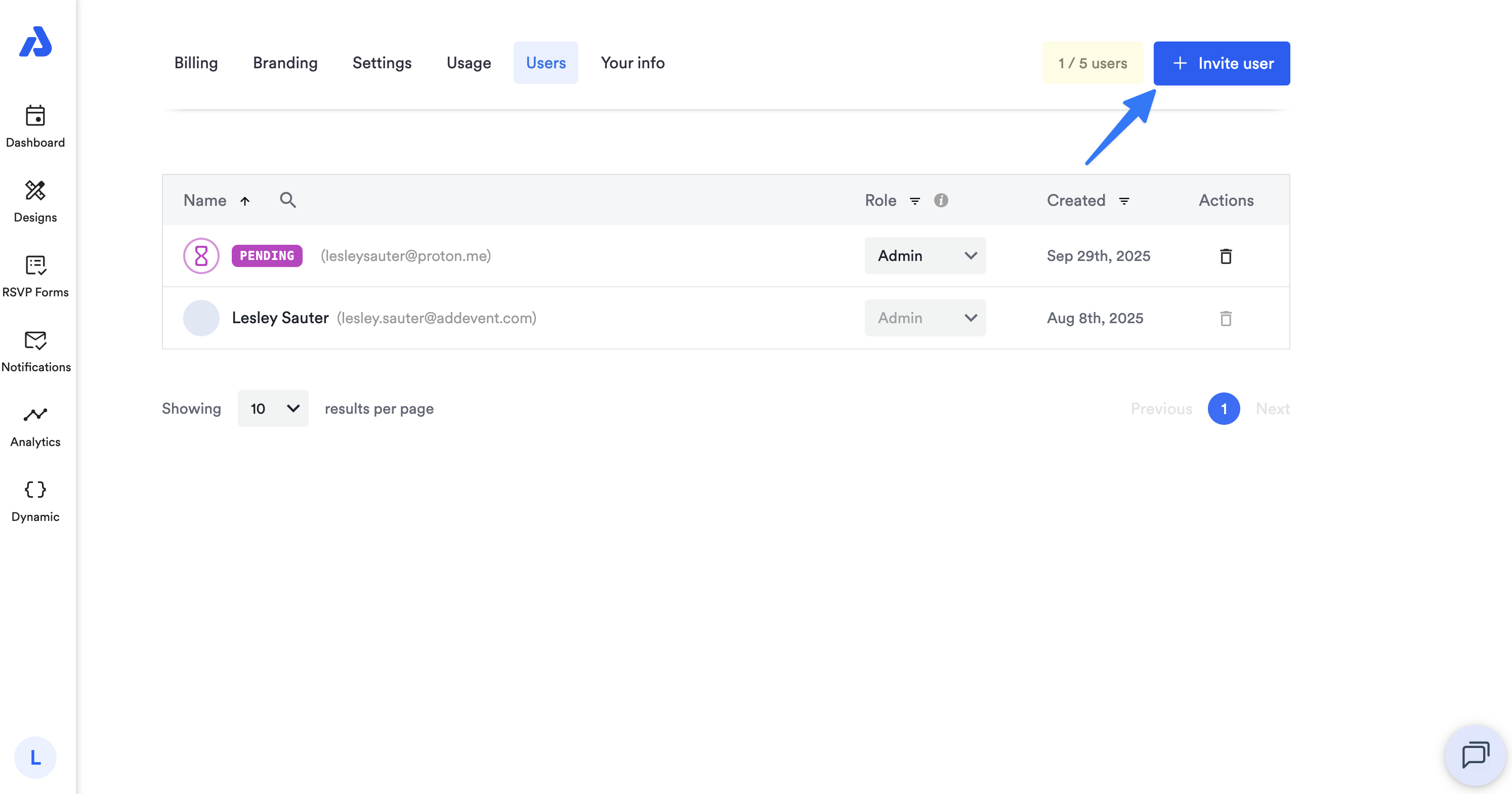
Task: Switch to the Your info tab
Action: pyautogui.click(x=633, y=63)
